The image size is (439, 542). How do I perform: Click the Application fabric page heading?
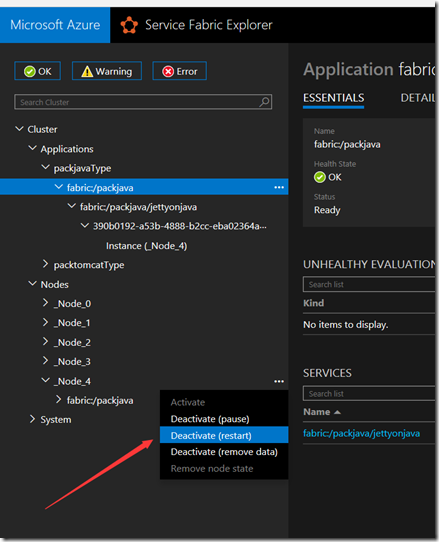[x=369, y=69]
